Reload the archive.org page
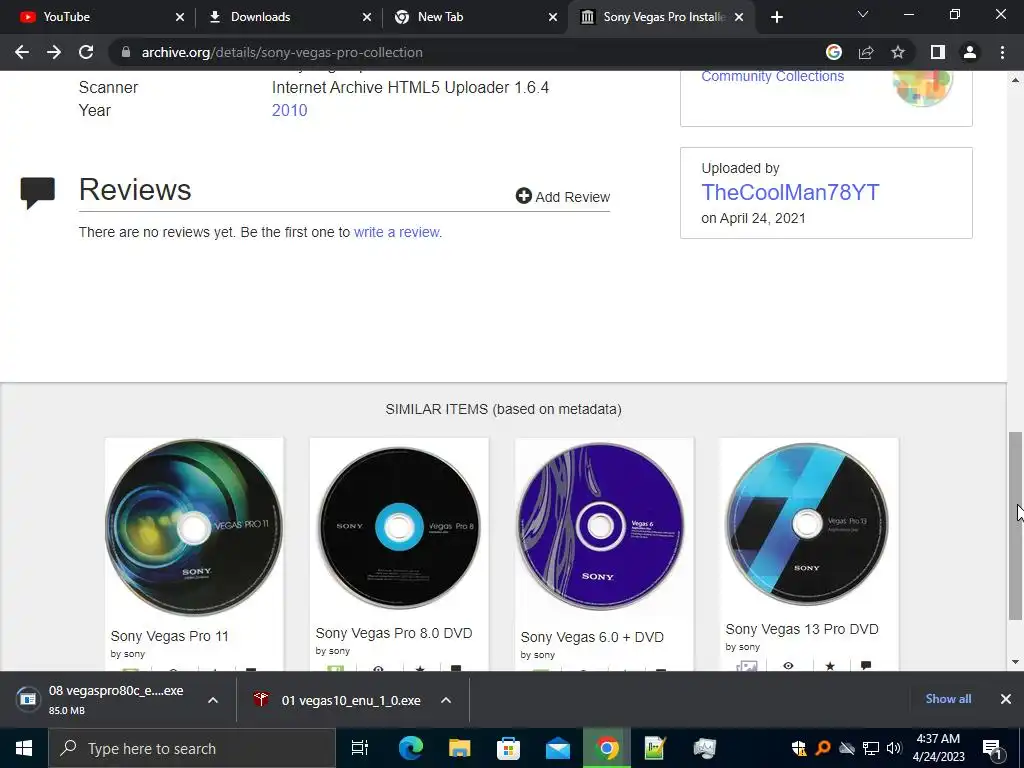The height and width of the screenshot is (768, 1024). (86, 52)
